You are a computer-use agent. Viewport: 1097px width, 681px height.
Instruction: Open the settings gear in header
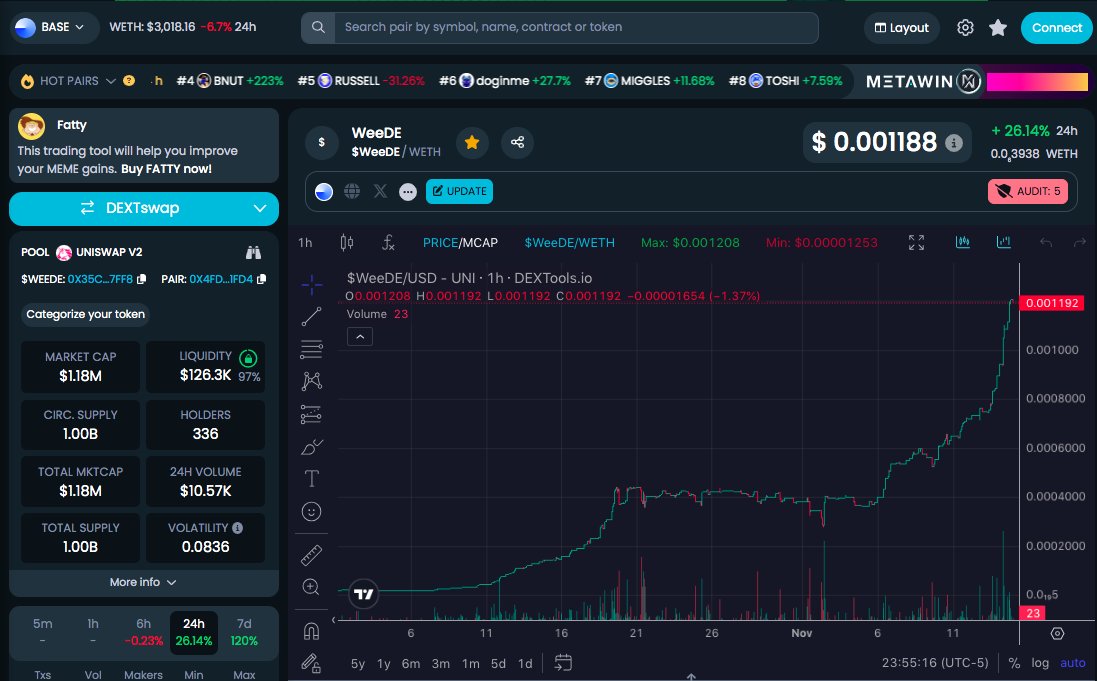(x=965, y=27)
